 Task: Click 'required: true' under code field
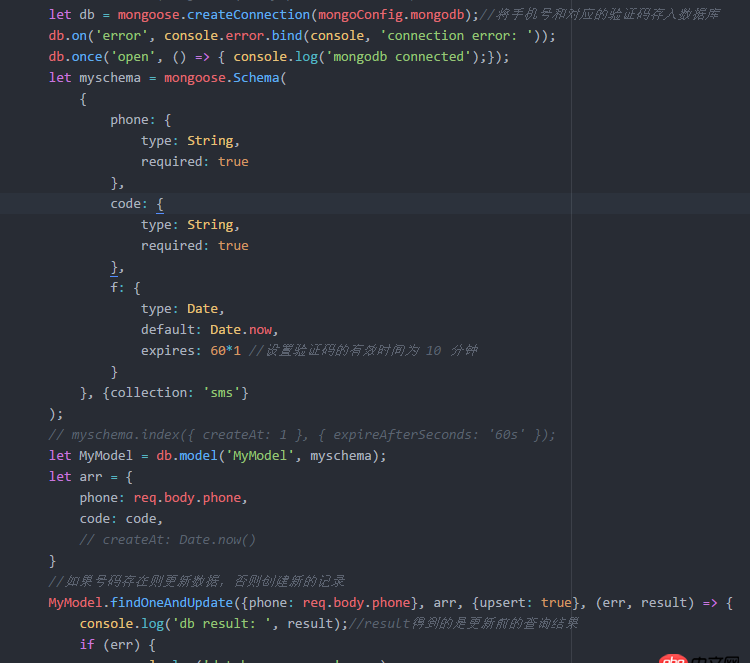(195, 246)
